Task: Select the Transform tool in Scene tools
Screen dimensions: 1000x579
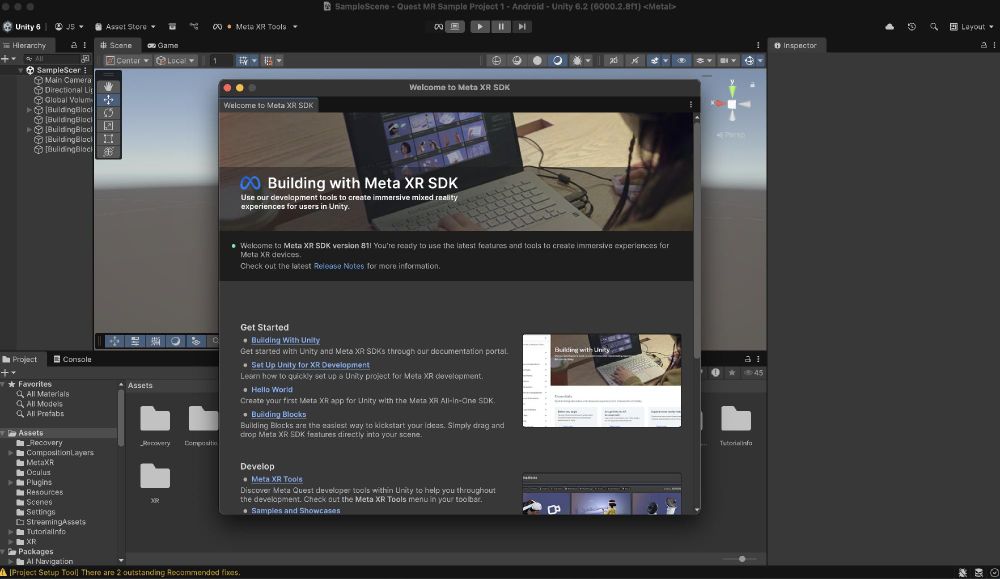Action: click(108, 151)
